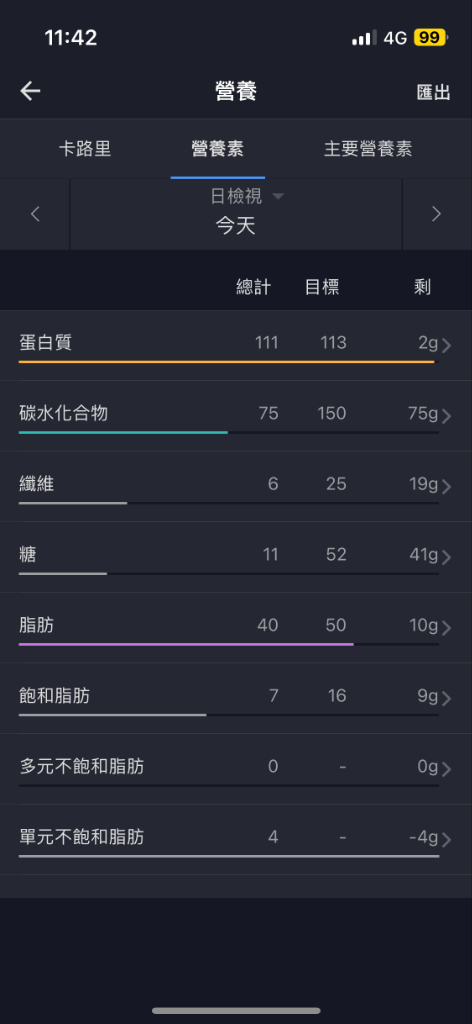The image size is (472, 1024).
Task: Tap the 今天 date label
Action: coord(236,226)
